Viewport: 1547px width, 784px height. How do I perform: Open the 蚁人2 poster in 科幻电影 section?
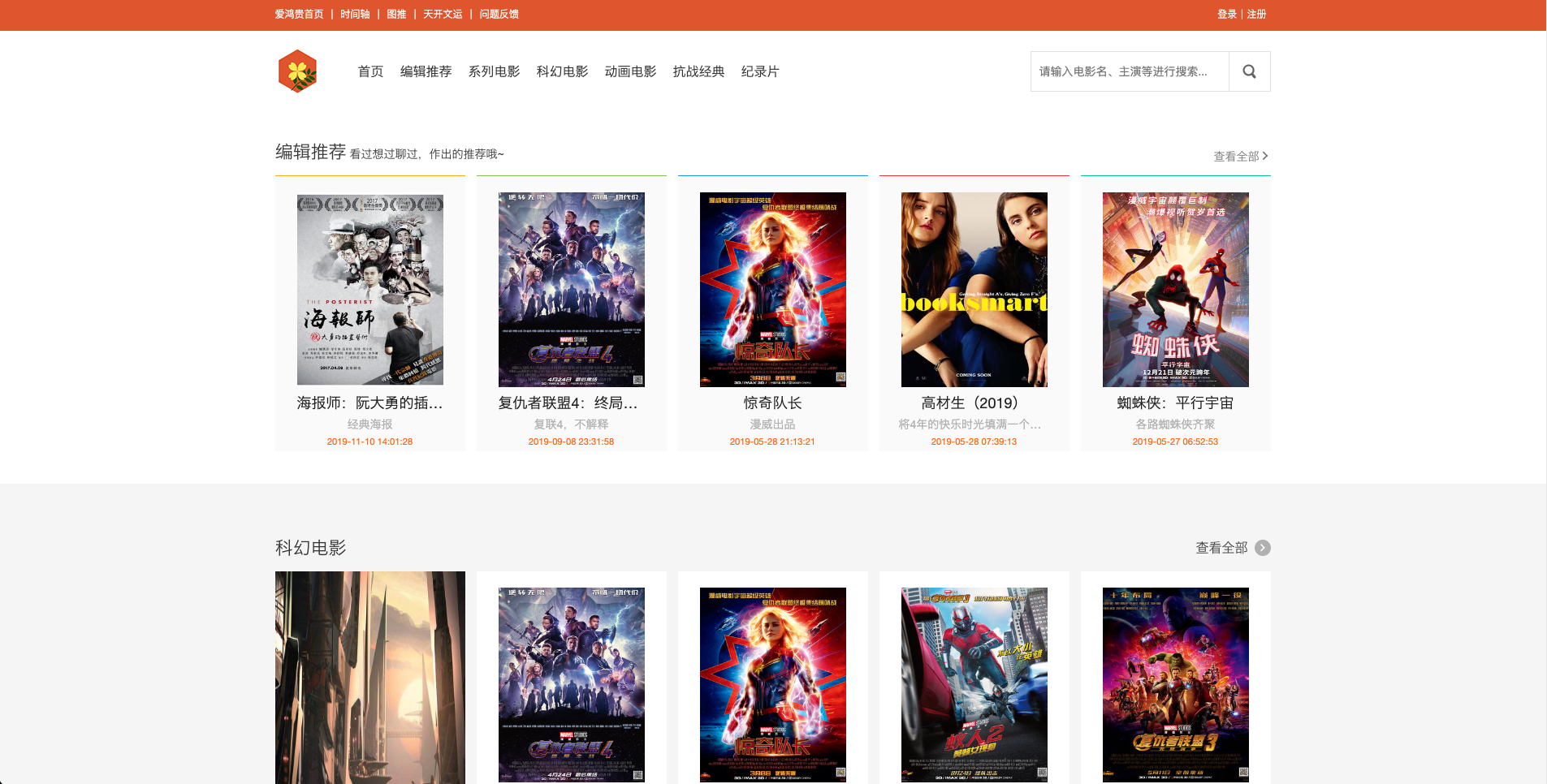point(974,684)
